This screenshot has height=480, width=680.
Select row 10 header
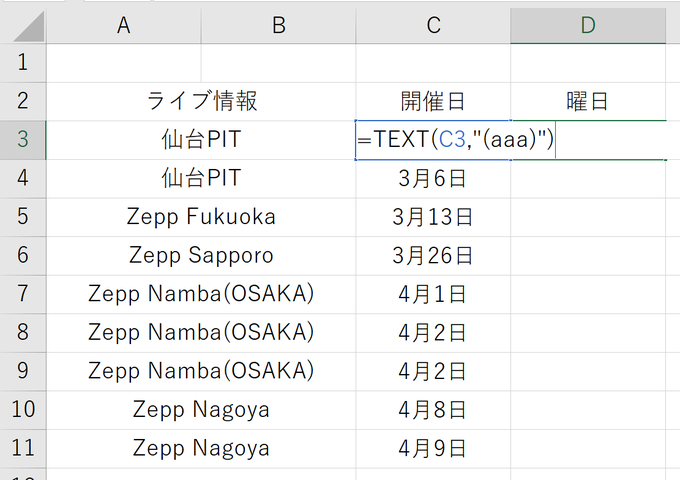[23, 410]
